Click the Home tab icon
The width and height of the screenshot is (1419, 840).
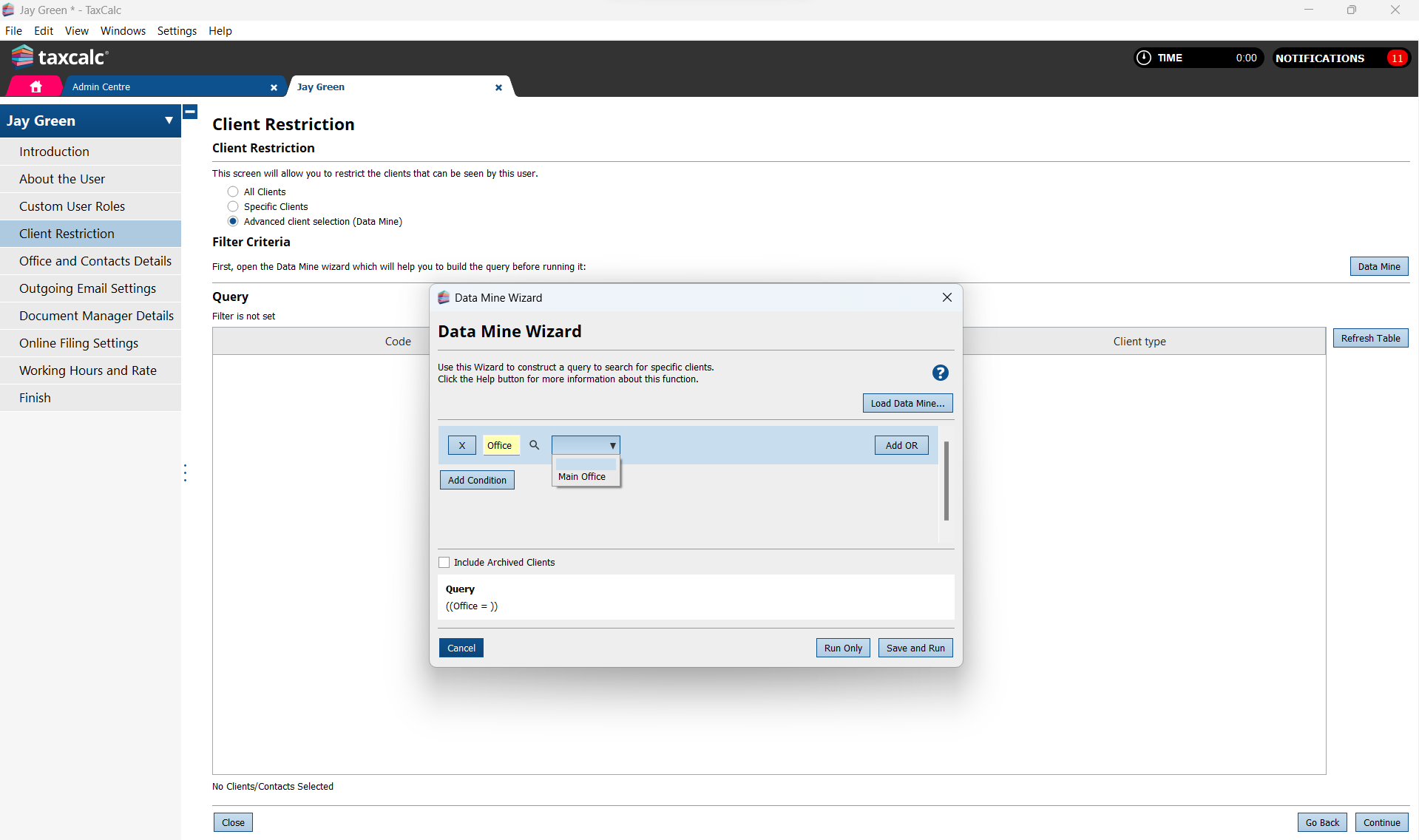click(x=35, y=87)
